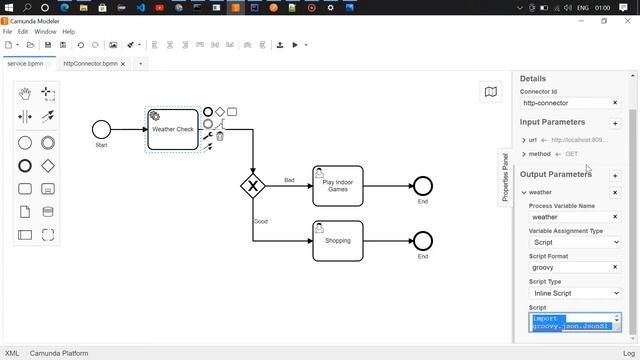640x360 pixels.
Task: Select the Hand tool in palette
Action: 25,93
